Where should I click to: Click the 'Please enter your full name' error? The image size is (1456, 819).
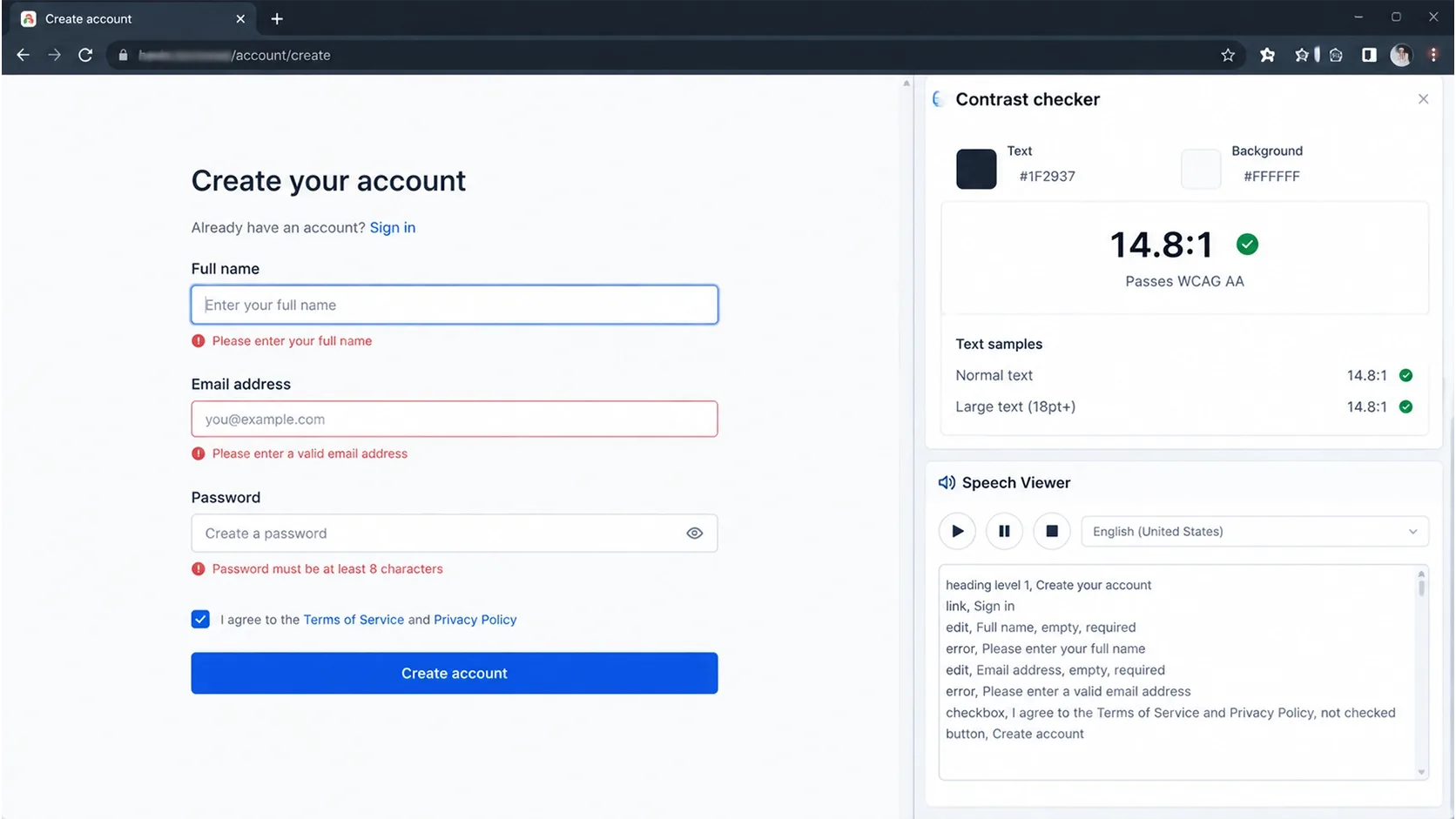tap(292, 341)
